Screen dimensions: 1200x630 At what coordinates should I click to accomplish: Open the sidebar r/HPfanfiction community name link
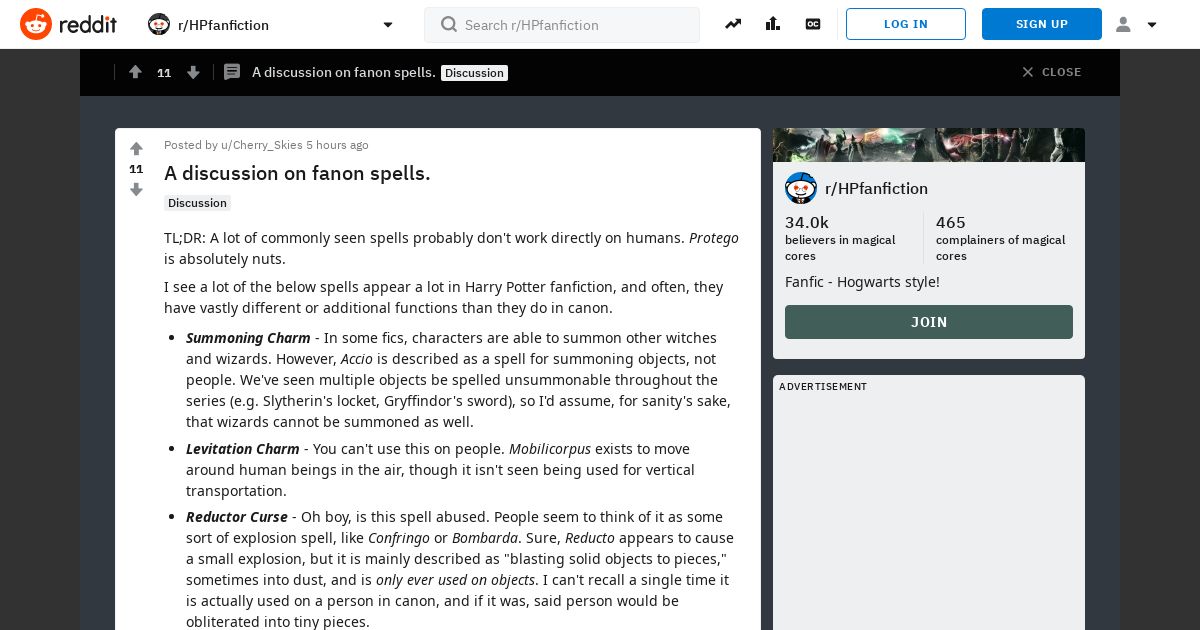tap(876, 188)
